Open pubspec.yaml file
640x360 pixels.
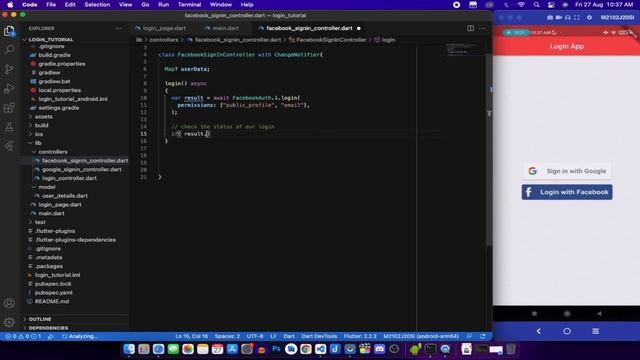click(53, 293)
